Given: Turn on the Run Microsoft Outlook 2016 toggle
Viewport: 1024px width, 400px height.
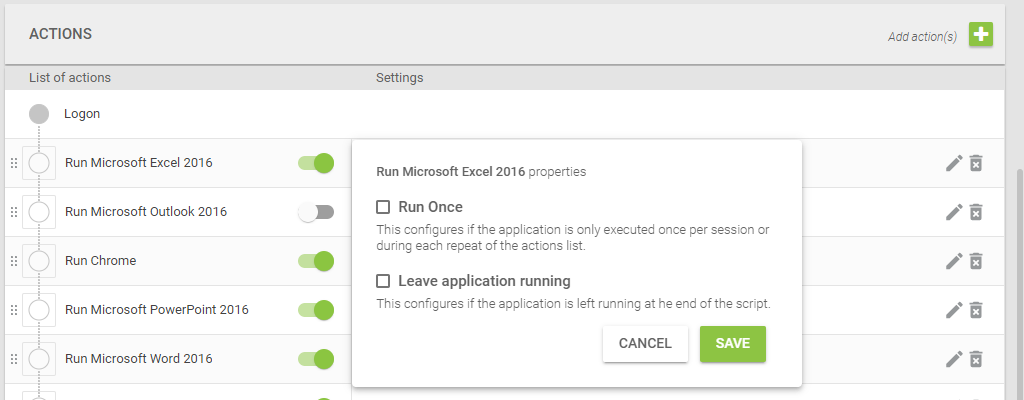Looking at the screenshot, I should [x=316, y=212].
